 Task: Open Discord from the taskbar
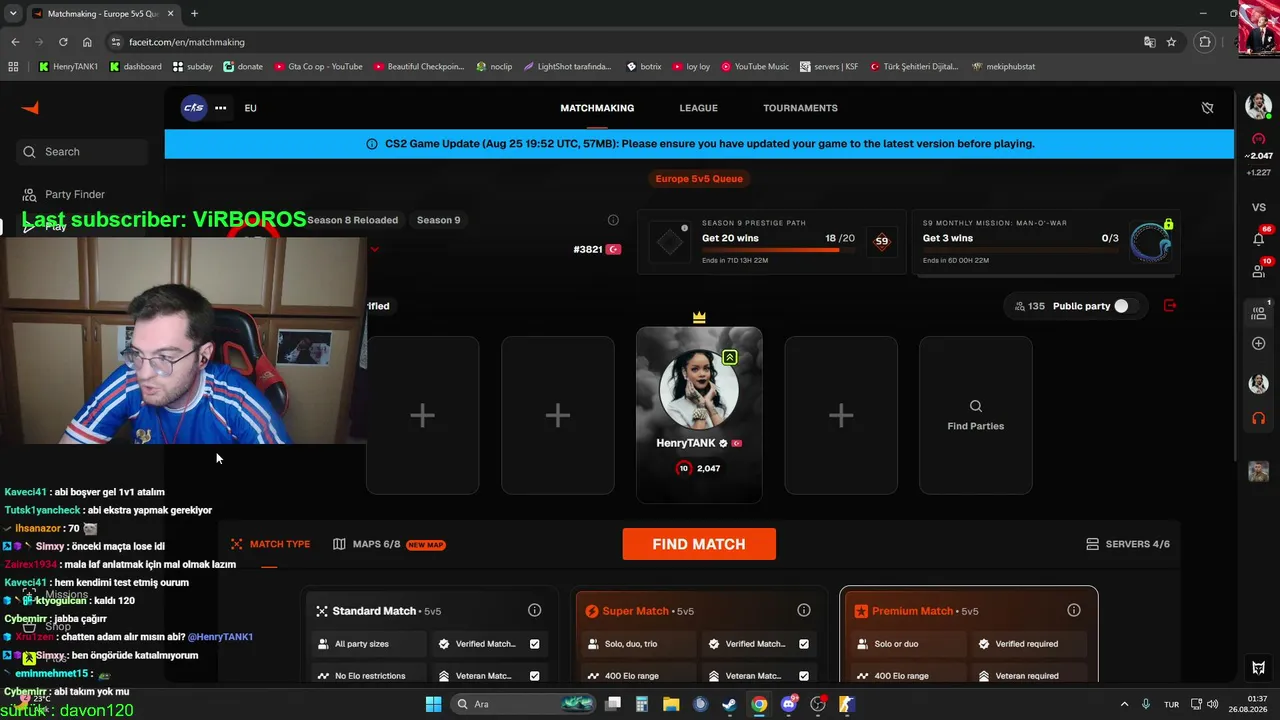pos(788,704)
